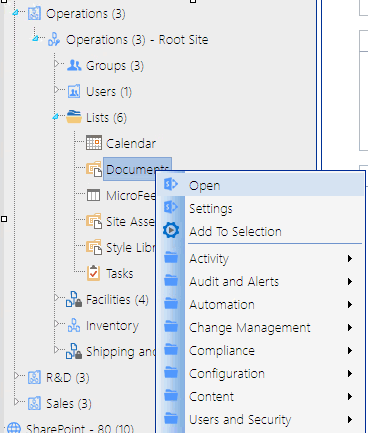Image resolution: width=368 pixels, height=433 pixels.
Task: Choose Open from the context menu
Action: (260, 185)
